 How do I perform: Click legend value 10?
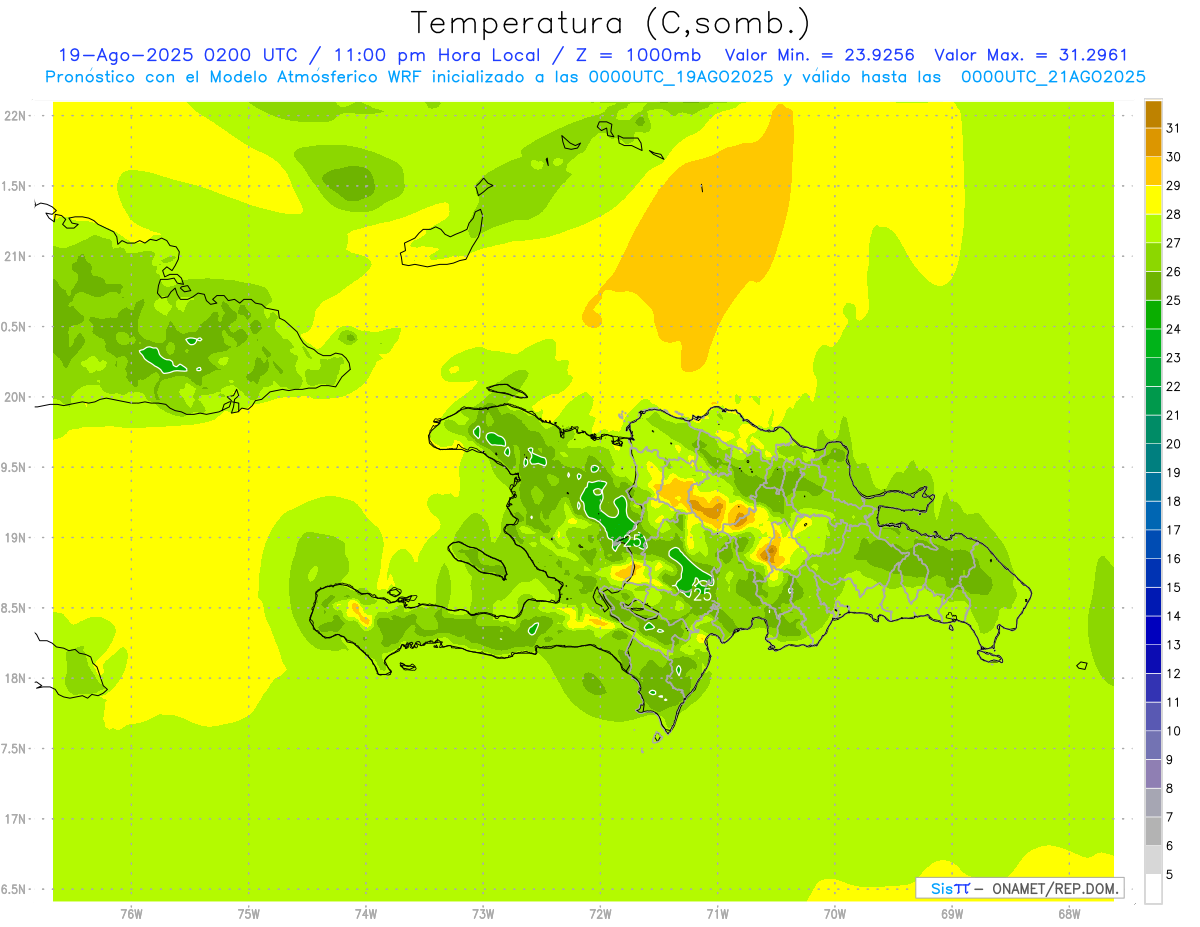coord(1173,731)
